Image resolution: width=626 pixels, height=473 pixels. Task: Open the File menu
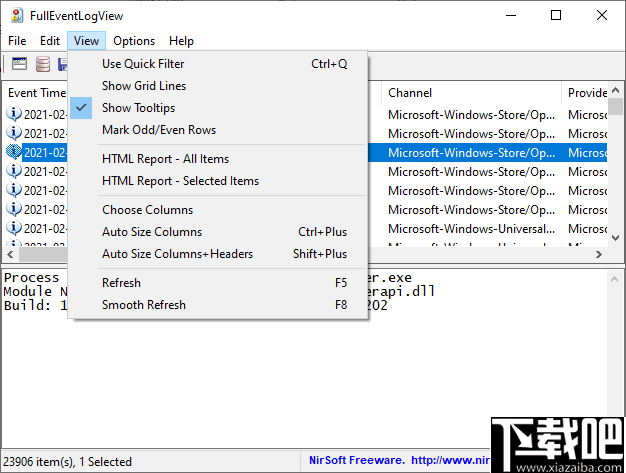[17, 41]
